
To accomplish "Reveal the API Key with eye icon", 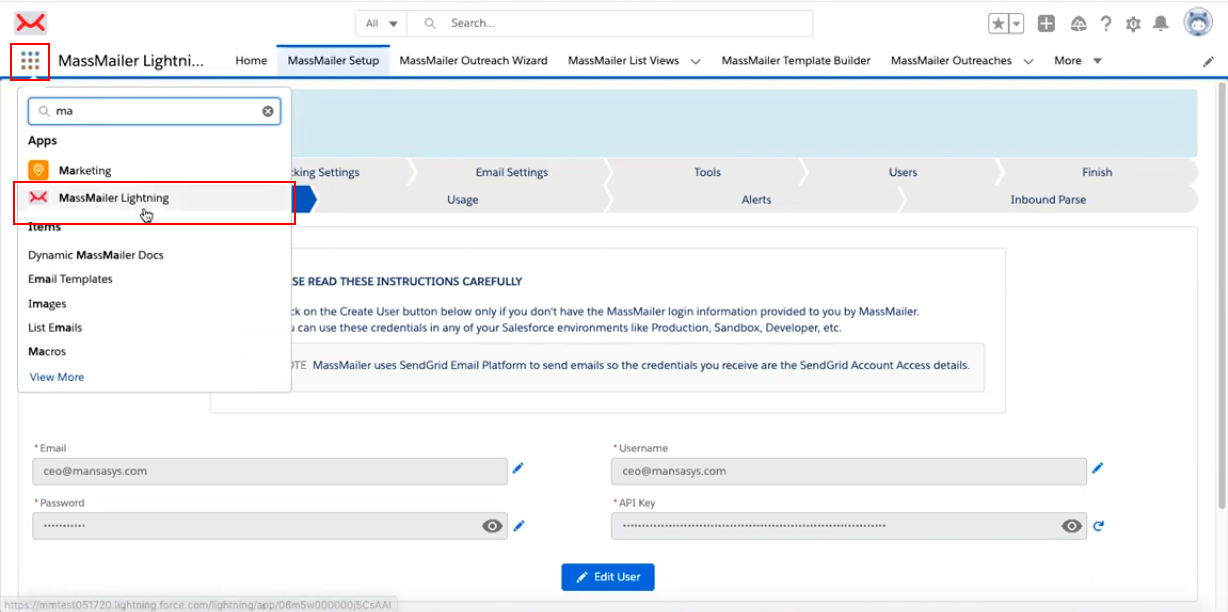I will 1071,526.
